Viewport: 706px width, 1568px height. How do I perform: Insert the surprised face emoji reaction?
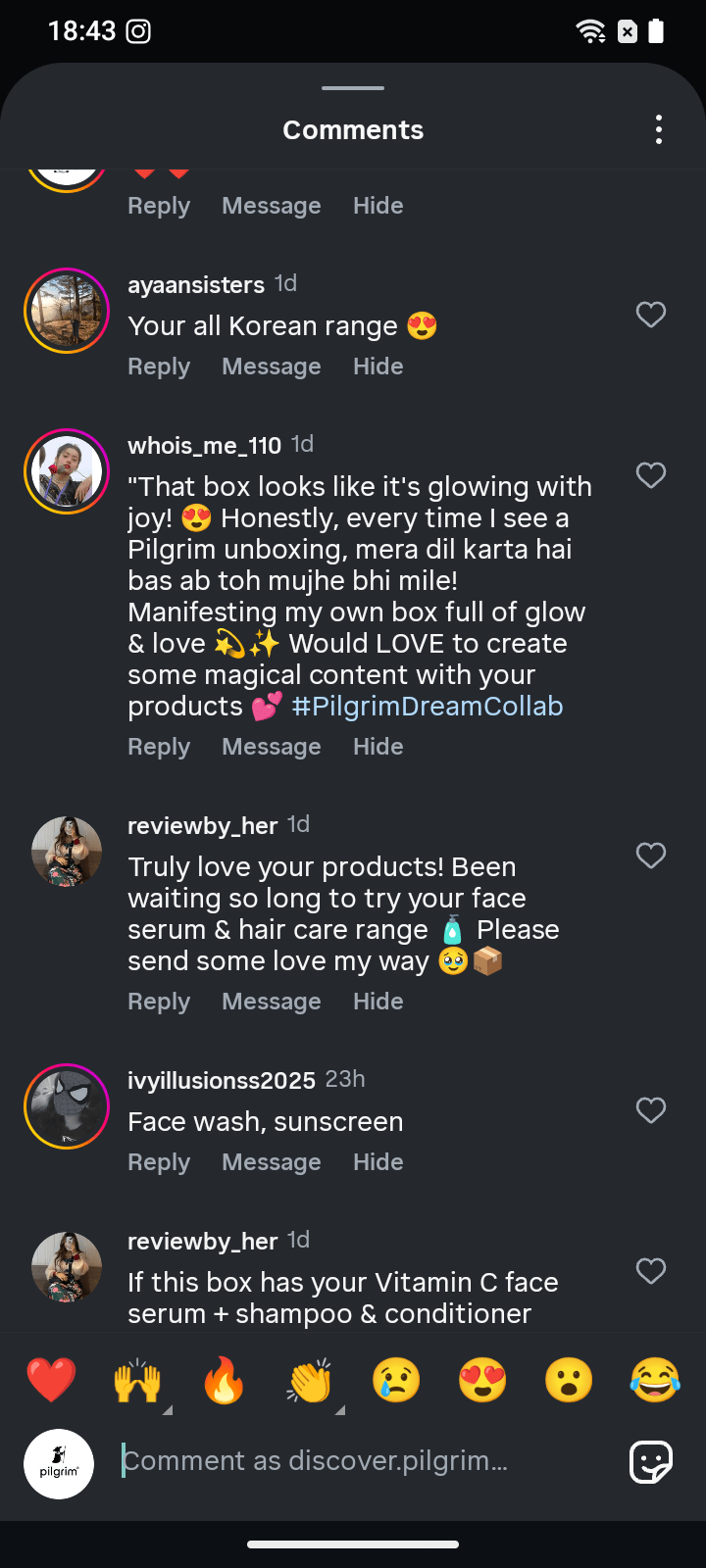point(569,1380)
